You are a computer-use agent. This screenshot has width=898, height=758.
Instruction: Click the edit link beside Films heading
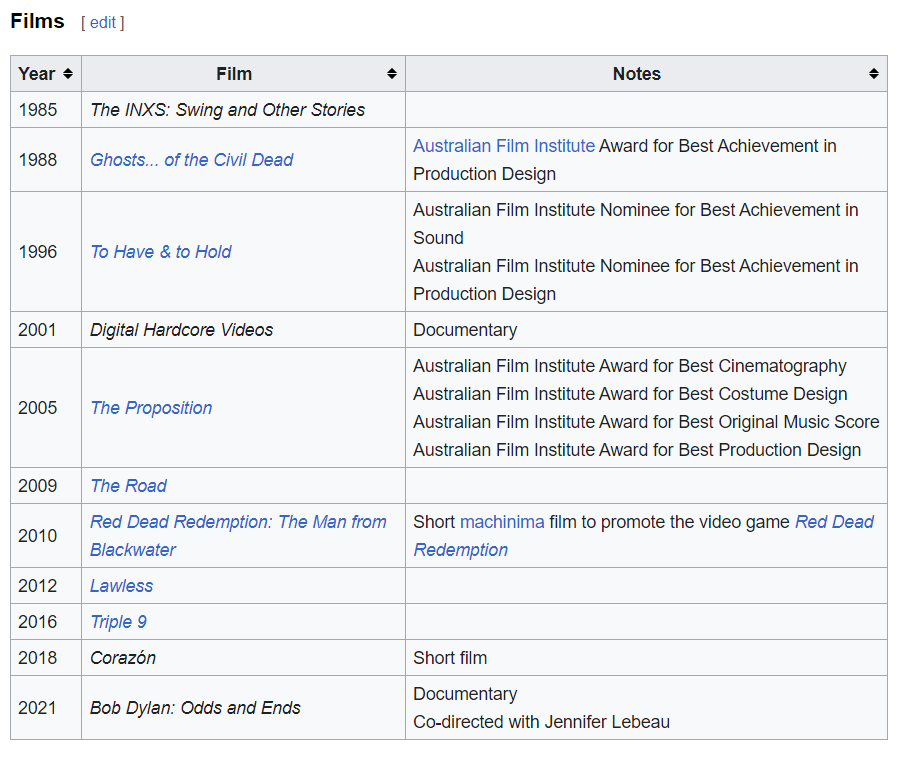(103, 22)
